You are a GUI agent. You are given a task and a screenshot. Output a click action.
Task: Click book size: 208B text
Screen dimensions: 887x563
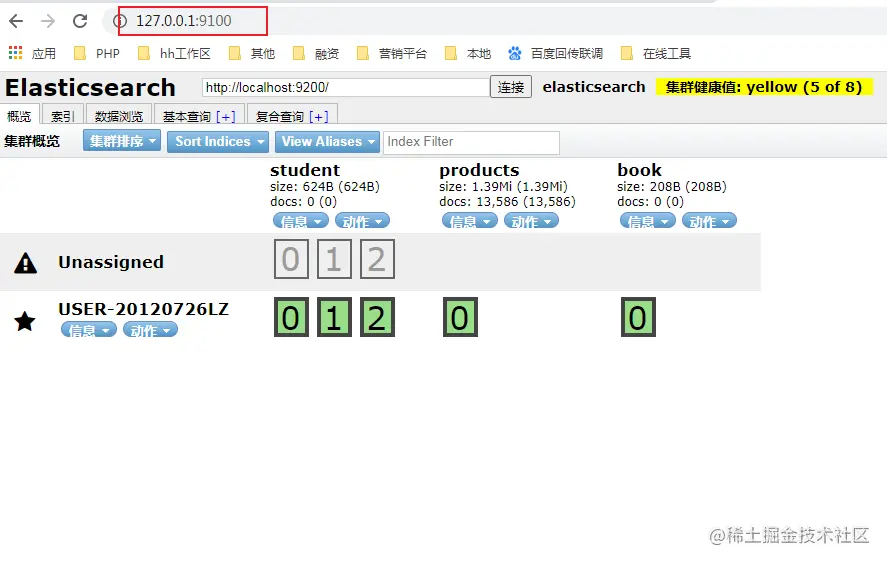pos(672,187)
